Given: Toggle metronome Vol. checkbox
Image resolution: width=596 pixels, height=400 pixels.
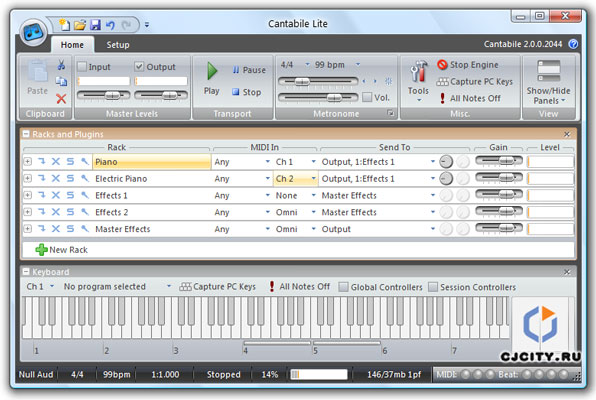Looking at the screenshot, I should [x=367, y=97].
